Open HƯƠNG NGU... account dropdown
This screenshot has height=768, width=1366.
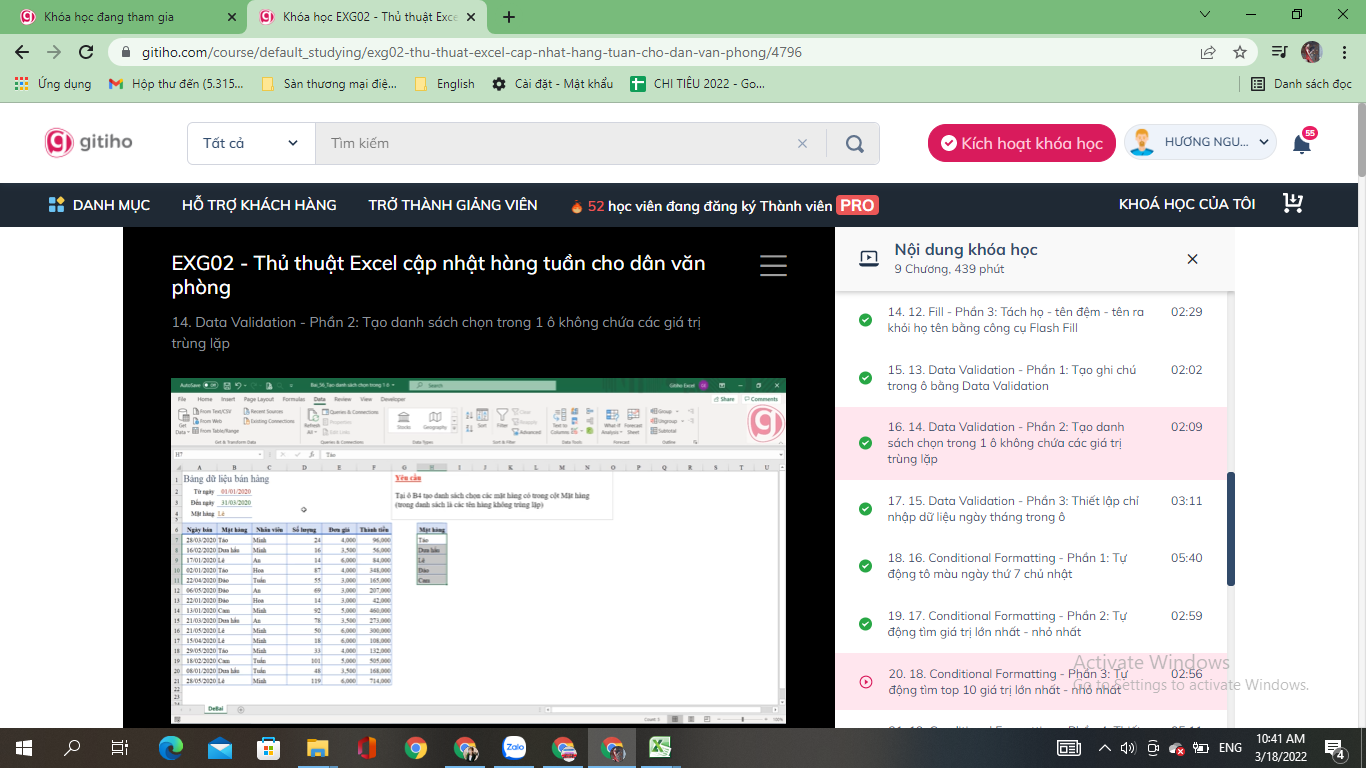coord(1200,143)
